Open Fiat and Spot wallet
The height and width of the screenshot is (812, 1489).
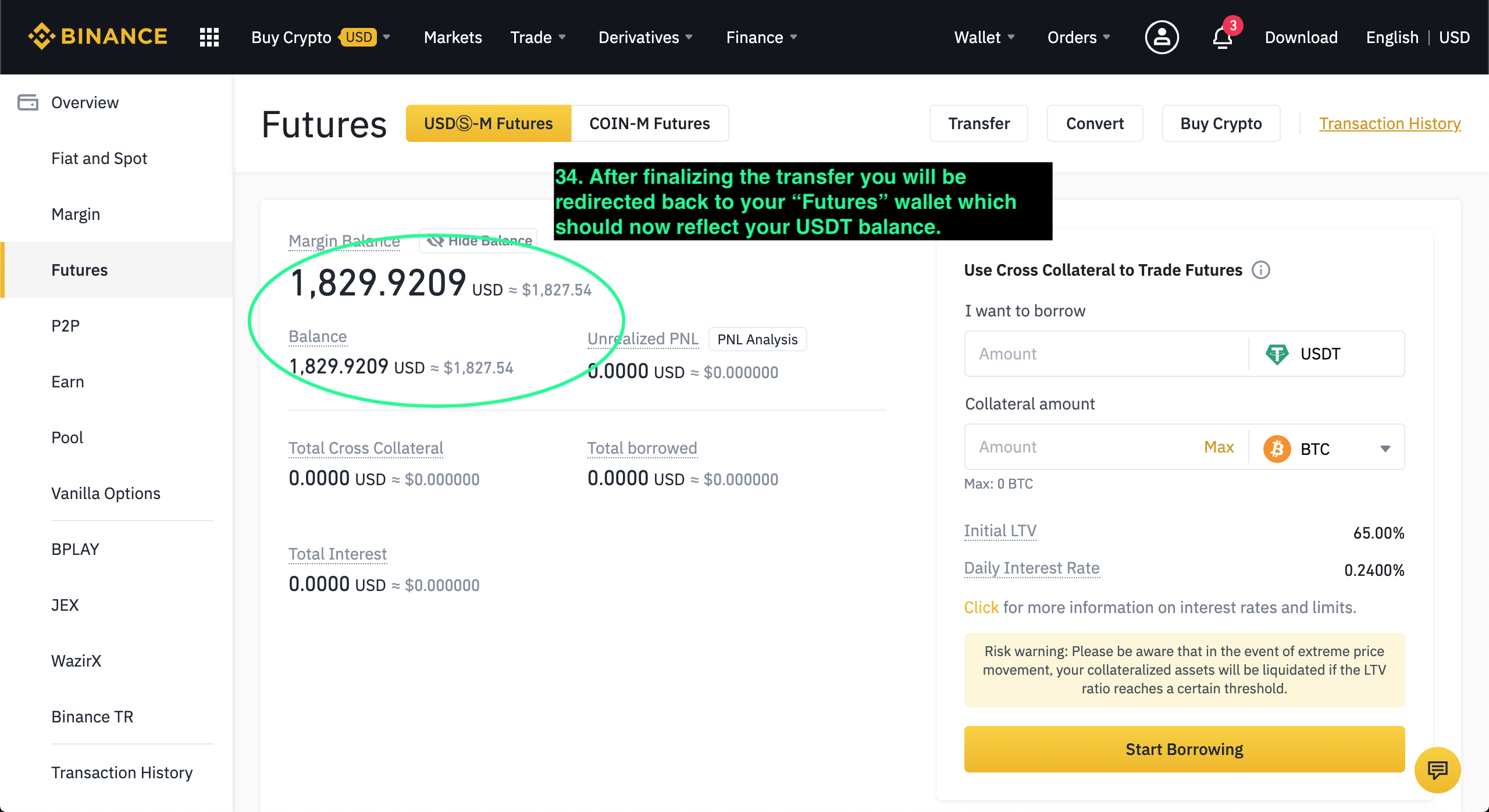click(x=116, y=158)
